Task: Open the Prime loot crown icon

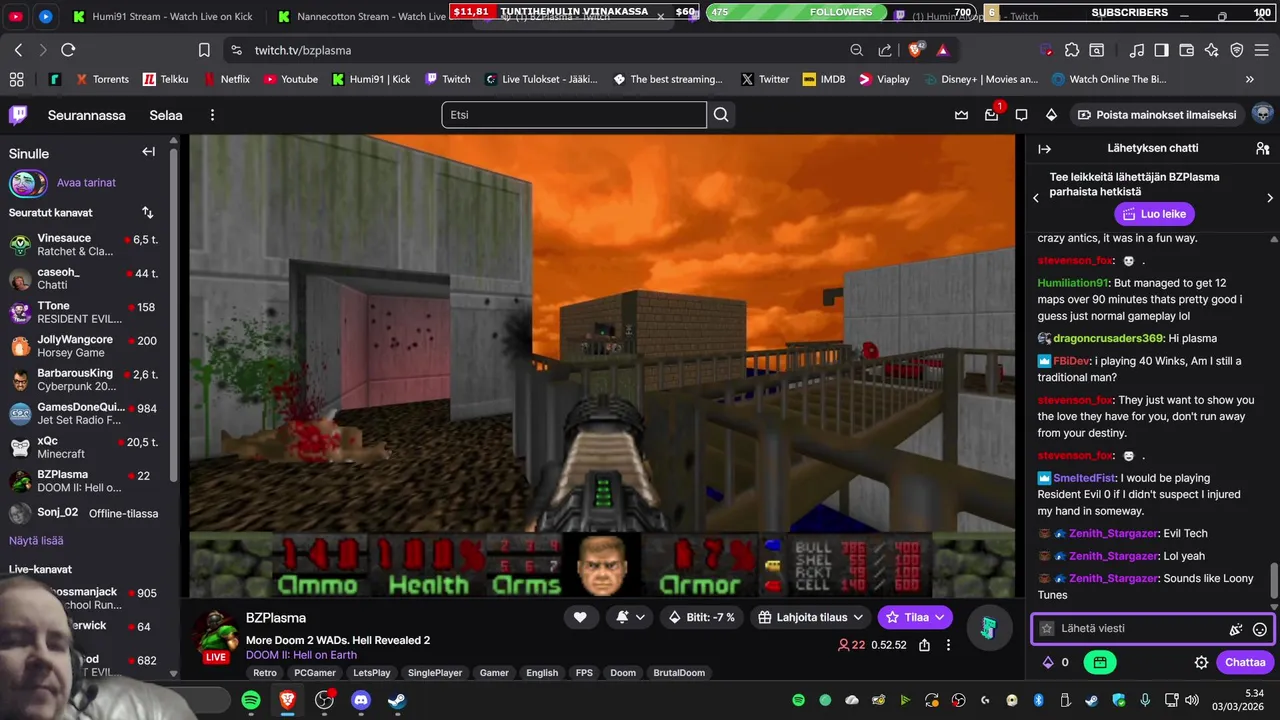Action: coord(962,115)
